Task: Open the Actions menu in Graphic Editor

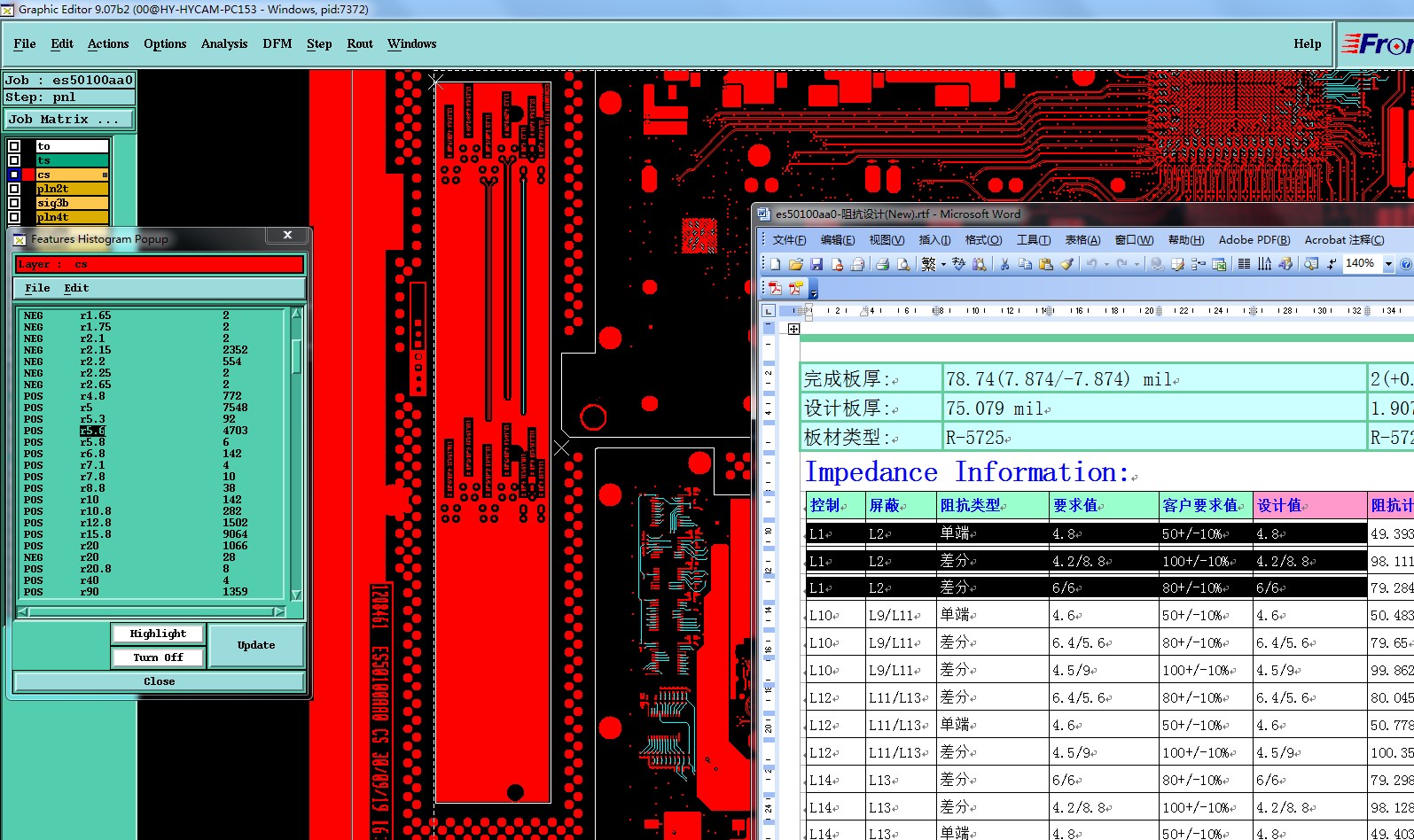Action: pos(108,43)
